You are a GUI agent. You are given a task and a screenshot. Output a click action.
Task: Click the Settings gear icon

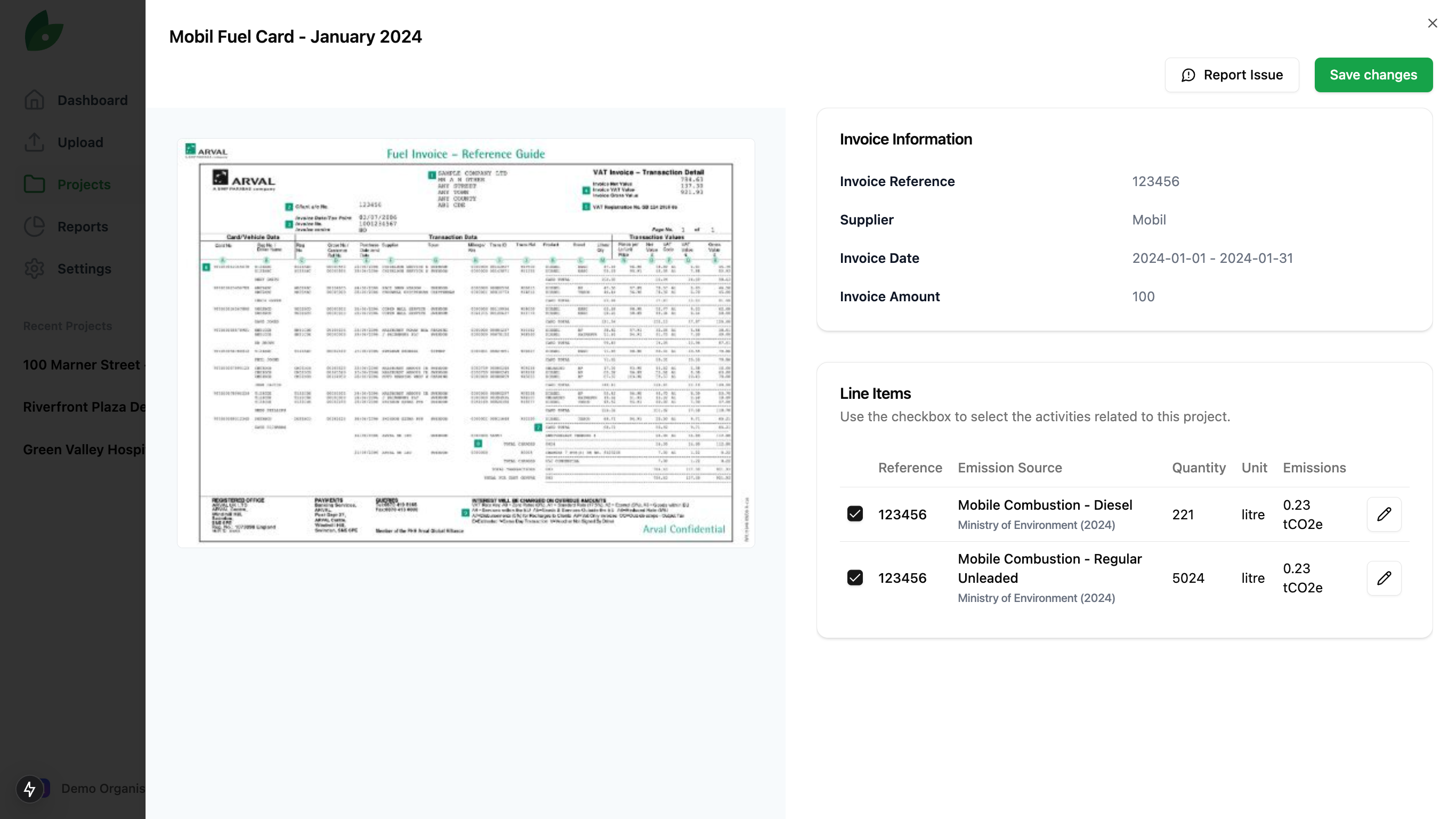35,269
